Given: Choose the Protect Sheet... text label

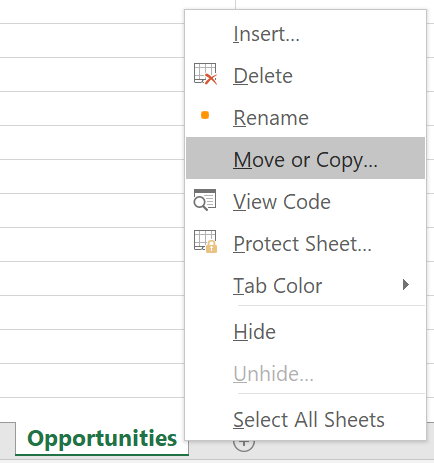Looking at the screenshot, I should [x=302, y=244].
